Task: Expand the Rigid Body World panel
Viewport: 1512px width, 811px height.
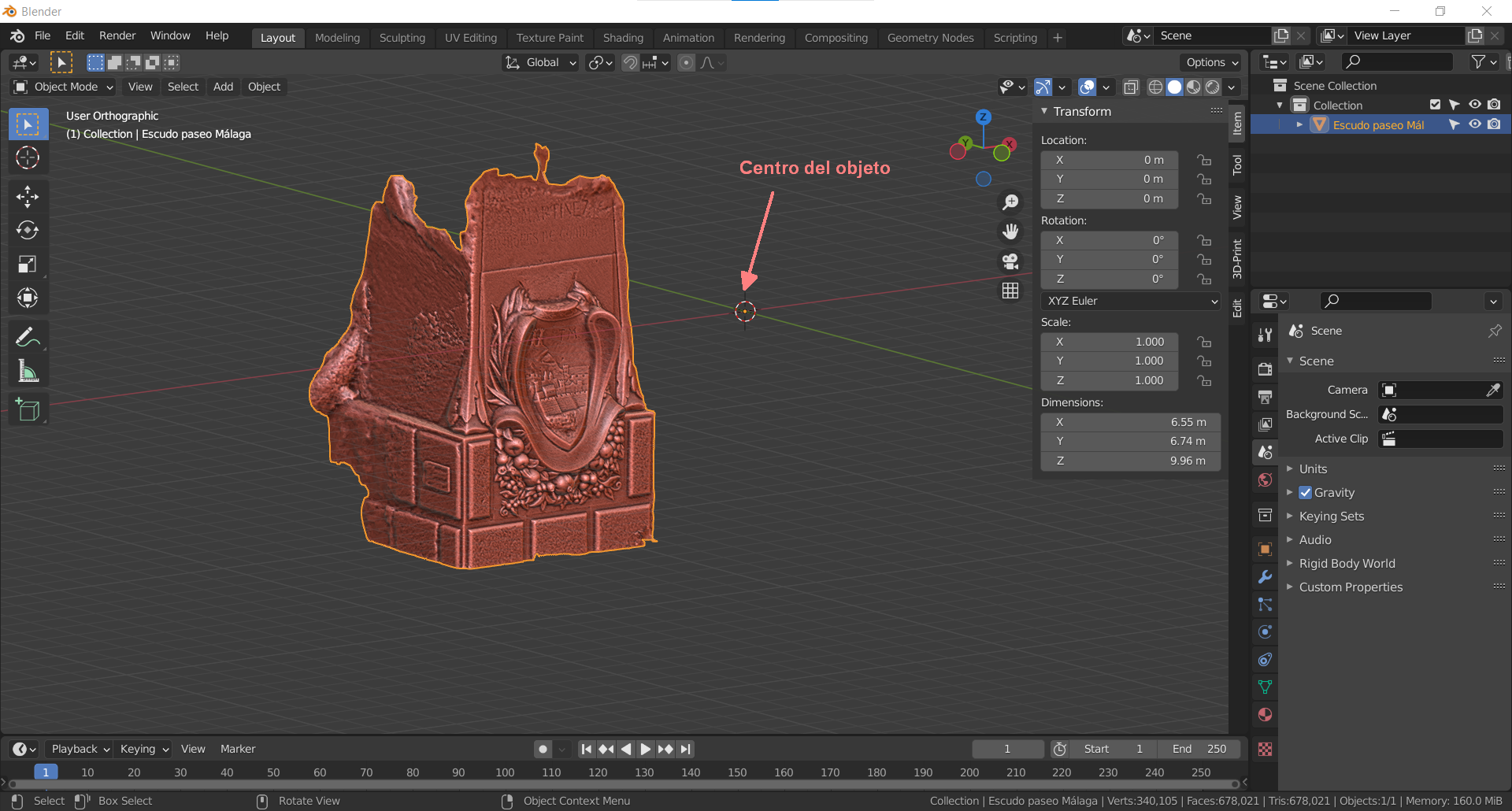Action: tap(1347, 564)
